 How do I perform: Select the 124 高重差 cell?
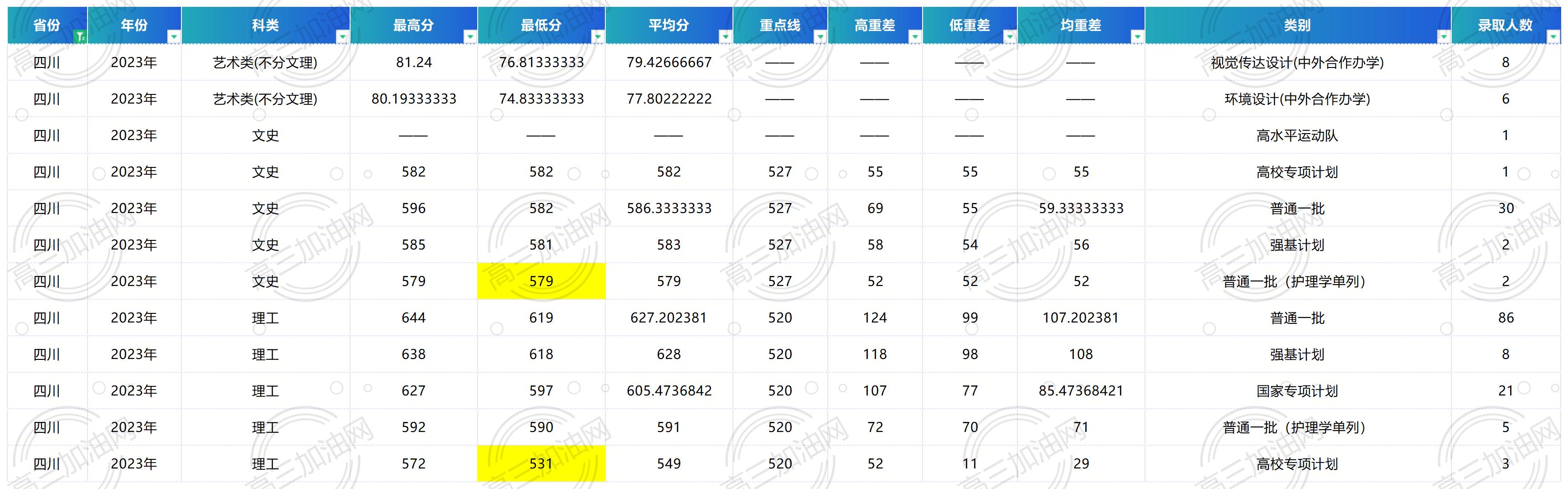point(875,318)
